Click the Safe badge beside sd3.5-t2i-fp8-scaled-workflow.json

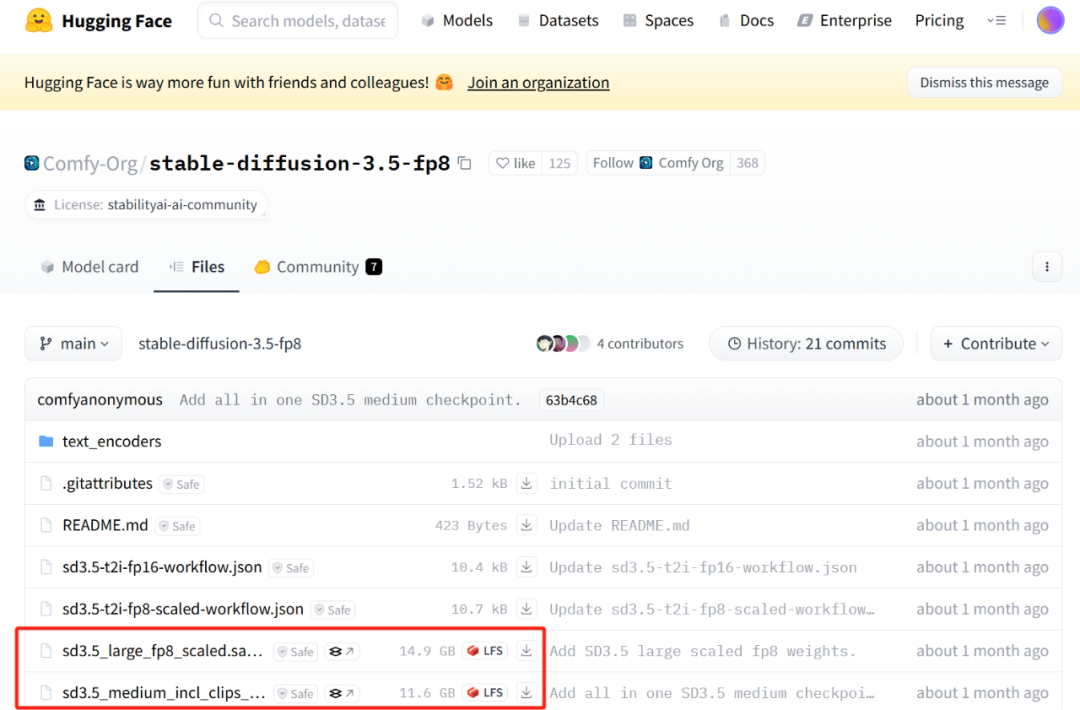point(333,610)
